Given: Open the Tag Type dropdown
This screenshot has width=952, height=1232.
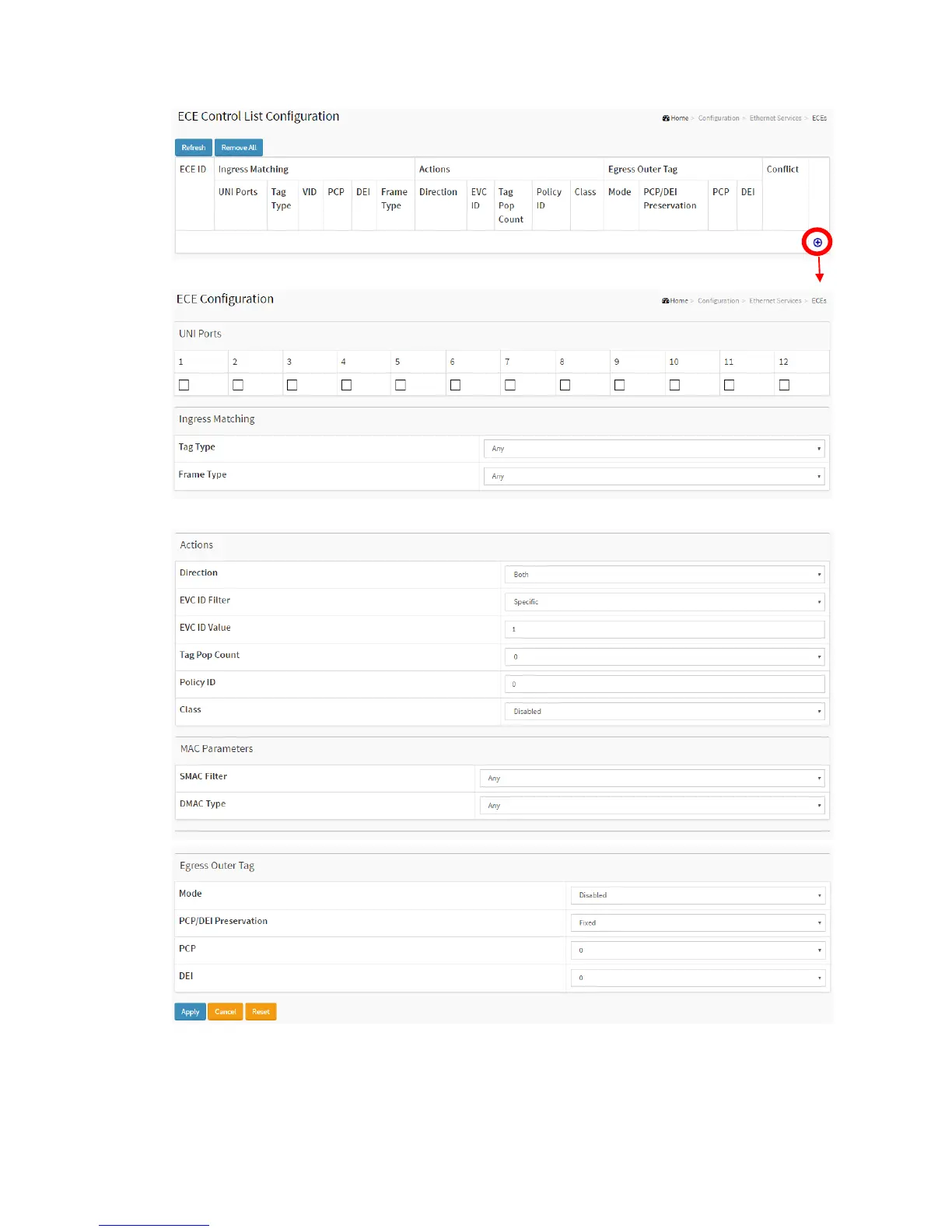Looking at the screenshot, I should (654, 449).
